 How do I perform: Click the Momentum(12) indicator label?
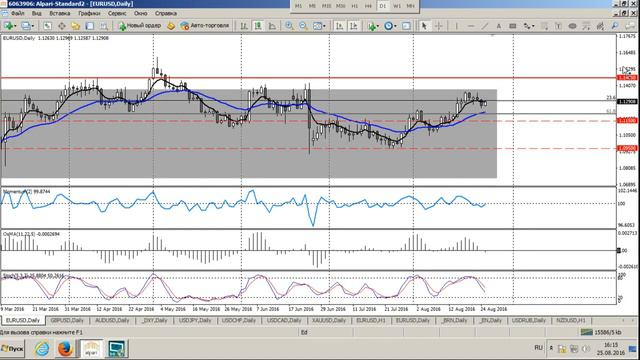(27, 191)
